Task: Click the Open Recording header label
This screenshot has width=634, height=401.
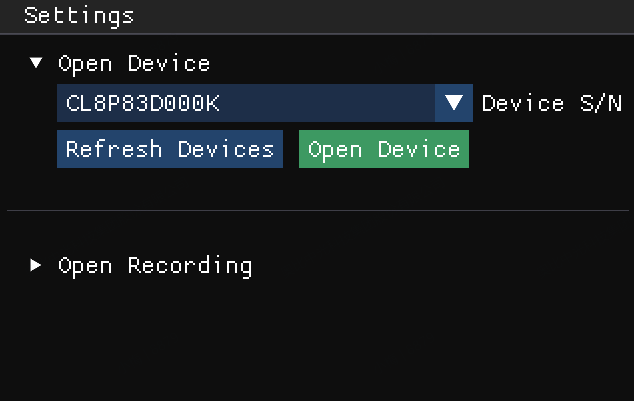Action: [x=155, y=266]
